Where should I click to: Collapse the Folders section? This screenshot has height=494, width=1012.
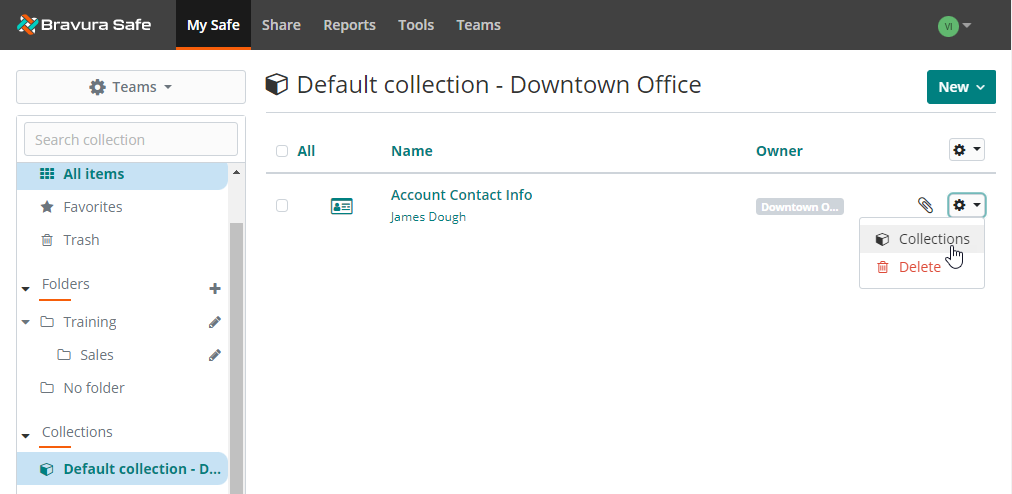[x=26, y=289]
